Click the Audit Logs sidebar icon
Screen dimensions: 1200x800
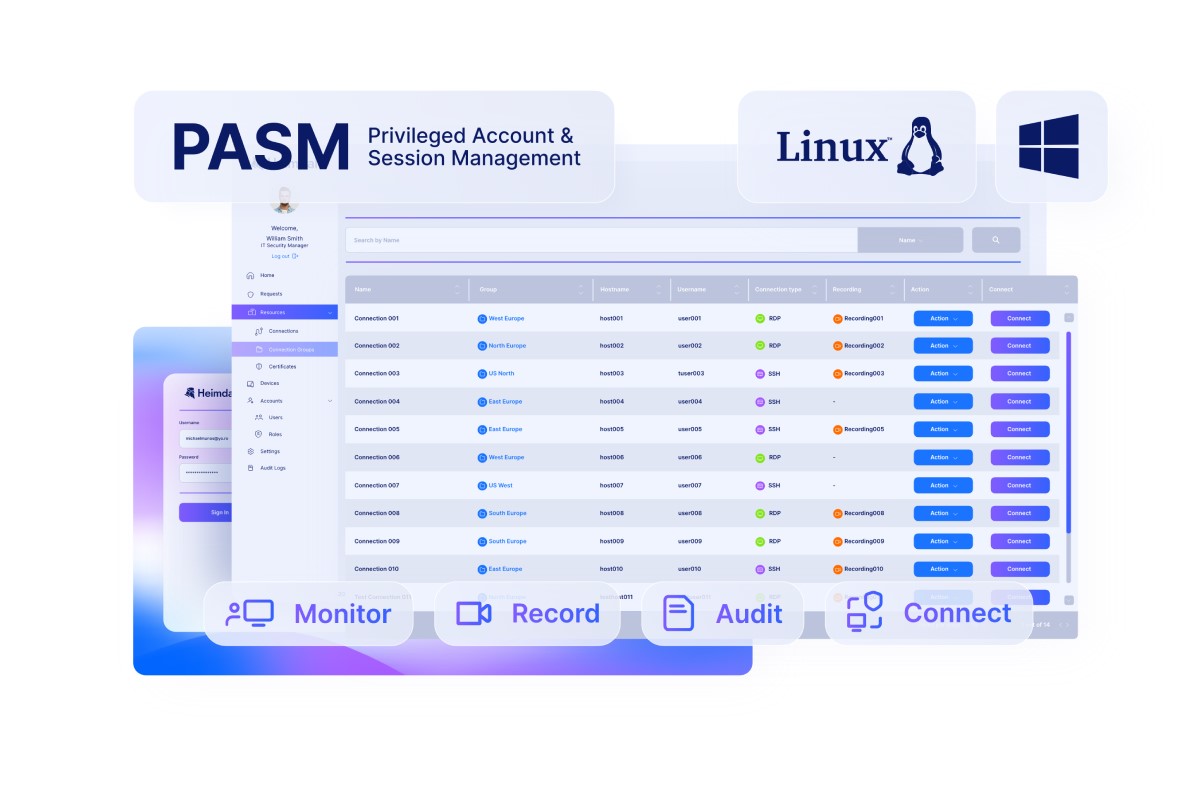[250, 468]
